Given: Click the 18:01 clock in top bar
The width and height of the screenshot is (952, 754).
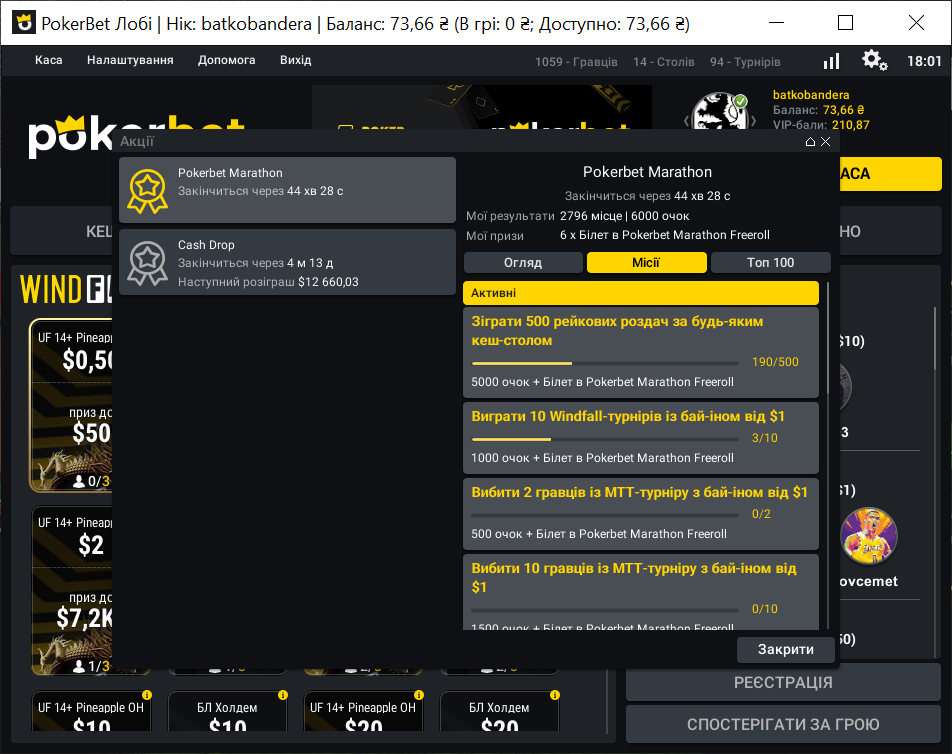Looking at the screenshot, I should click(924, 61).
